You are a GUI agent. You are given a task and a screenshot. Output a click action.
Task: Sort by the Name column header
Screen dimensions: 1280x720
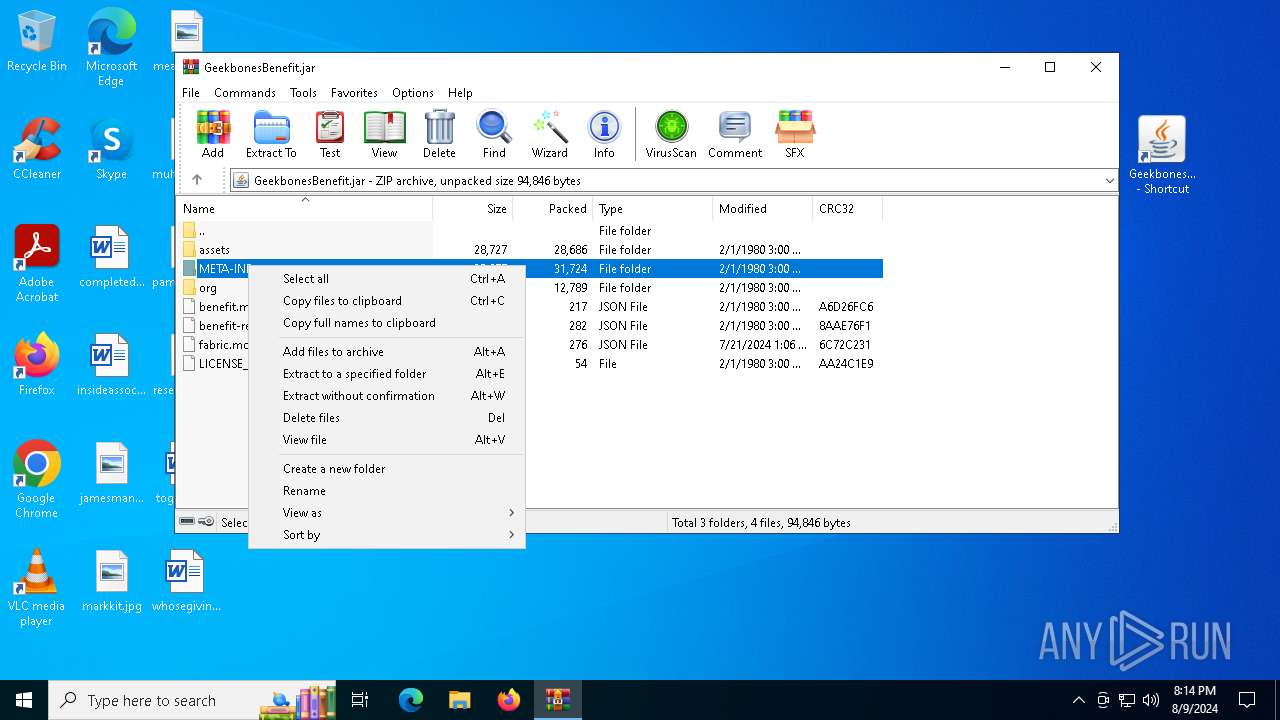pos(305,209)
